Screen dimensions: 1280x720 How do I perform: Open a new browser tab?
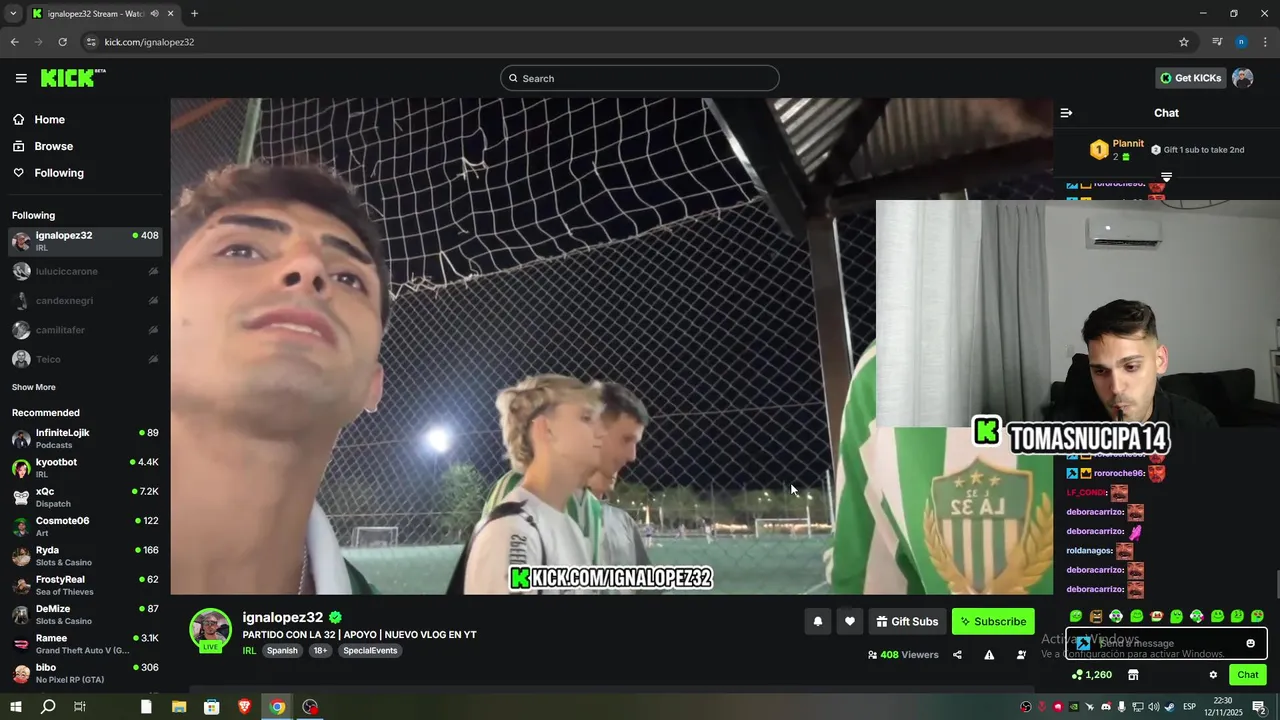pyautogui.click(x=194, y=14)
